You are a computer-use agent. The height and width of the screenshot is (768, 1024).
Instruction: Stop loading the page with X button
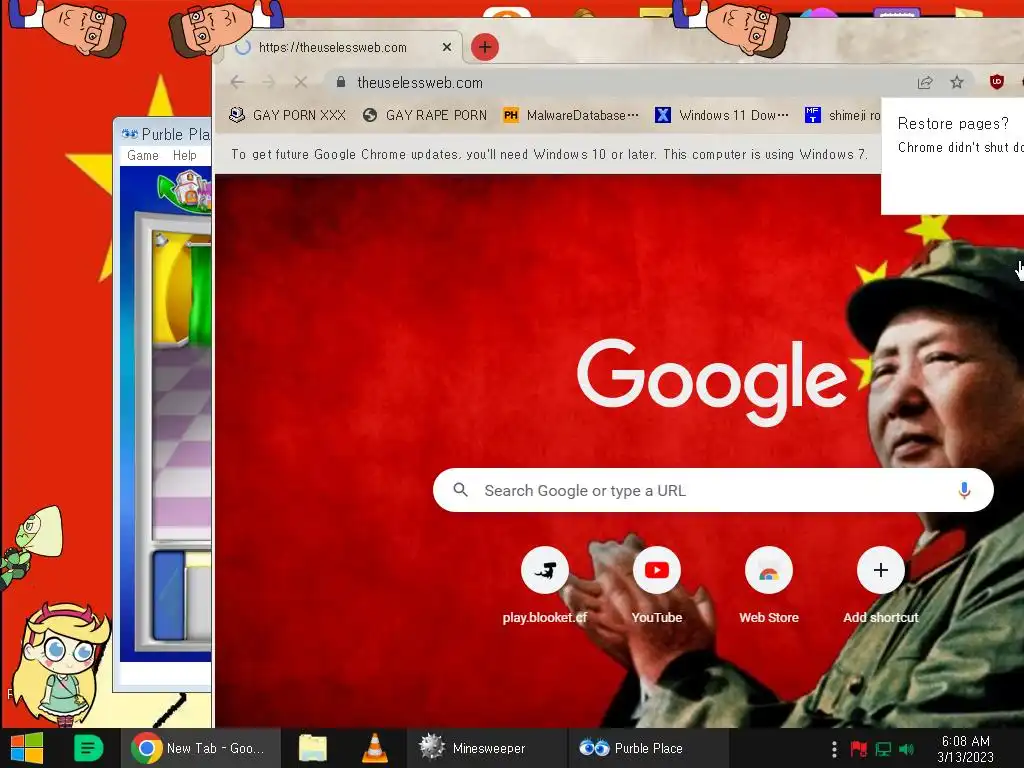pos(300,82)
